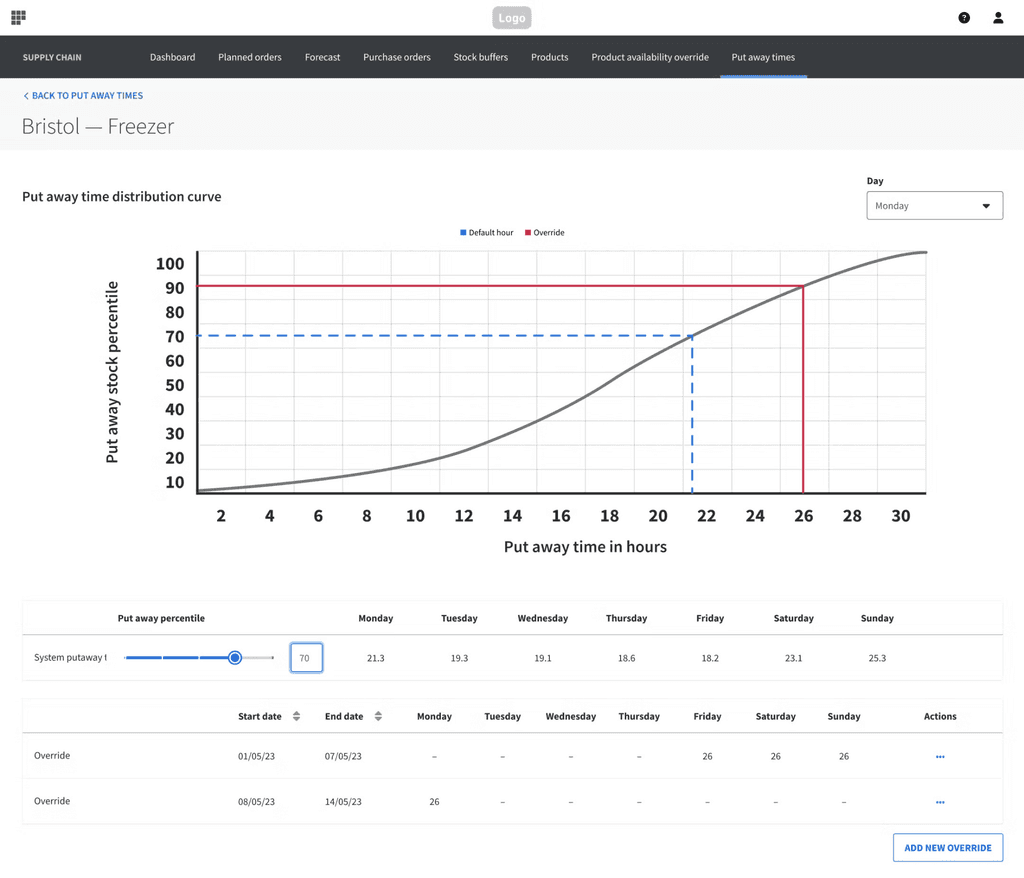Image resolution: width=1024 pixels, height=878 pixels.
Task: Click the Add new override button
Action: point(948,848)
